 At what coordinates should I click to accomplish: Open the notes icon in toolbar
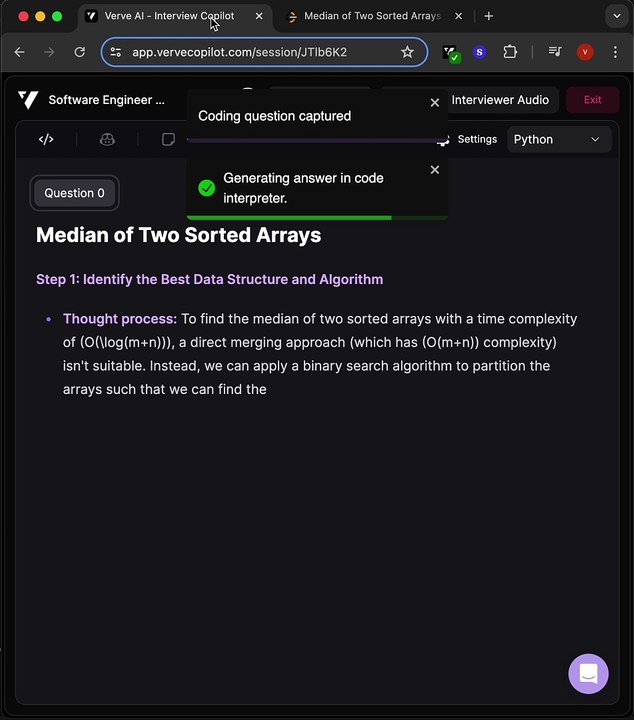tap(168, 139)
